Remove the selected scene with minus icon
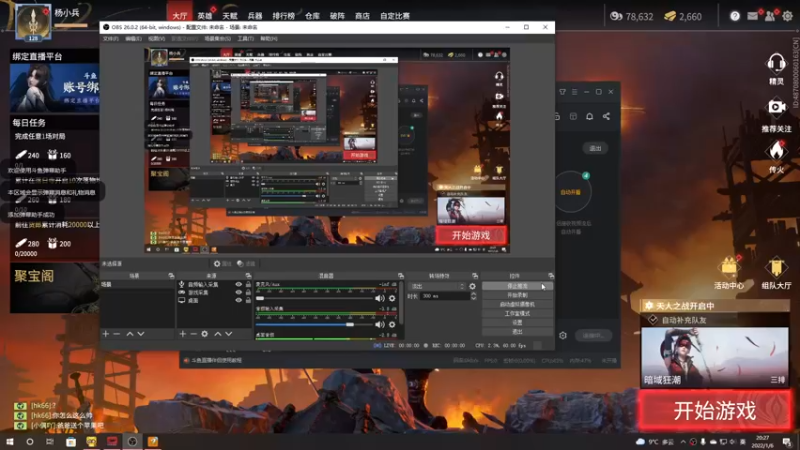The height and width of the screenshot is (450, 800). click(x=117, y=334)
